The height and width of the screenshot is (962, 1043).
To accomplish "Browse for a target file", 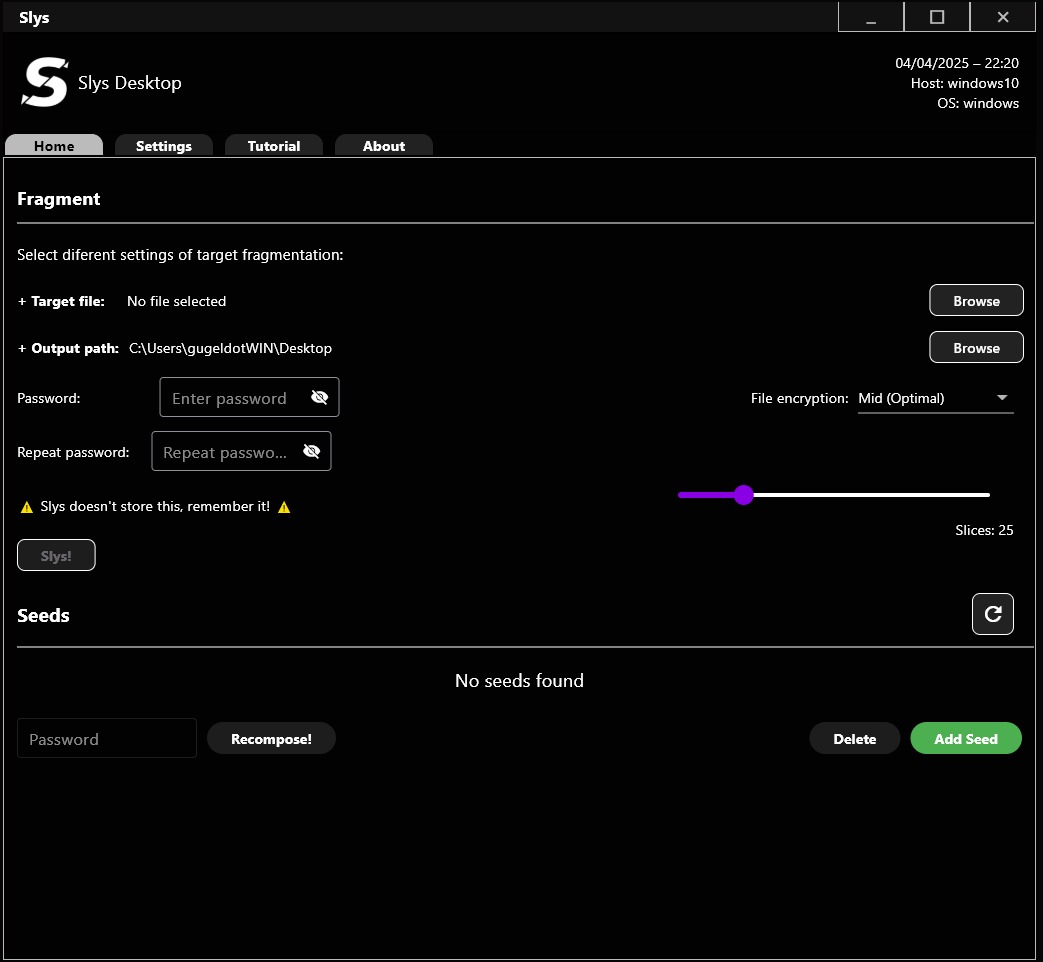I will pos(976,299).
